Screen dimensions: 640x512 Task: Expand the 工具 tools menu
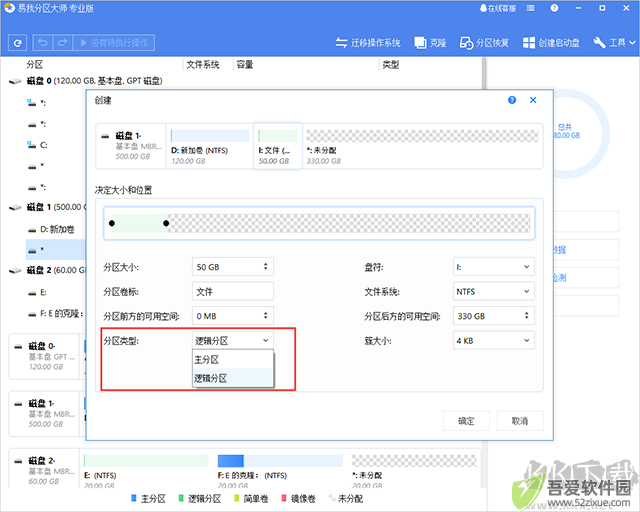click(614, 43)
